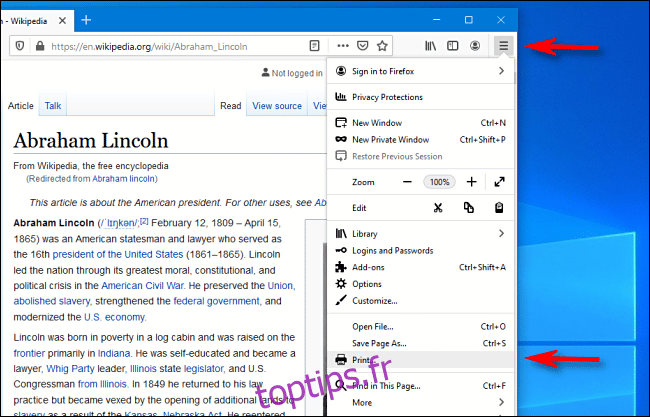The height and width of the screenshot is (417, 650).
Task: Select the Article tab on Wikipedia
Action: point(20,106)
